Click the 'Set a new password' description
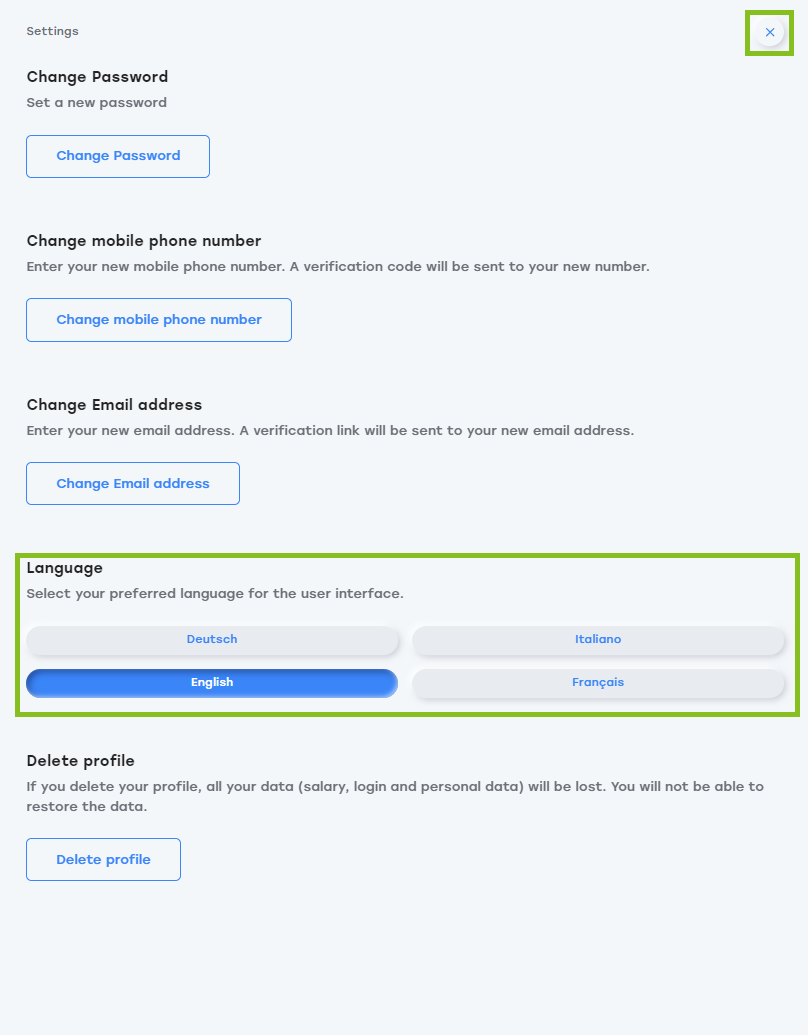808x1035 pixels. click(96, 103)
